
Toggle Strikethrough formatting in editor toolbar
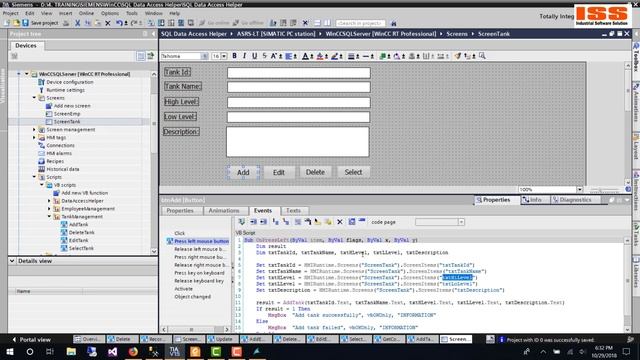[264, 56]
